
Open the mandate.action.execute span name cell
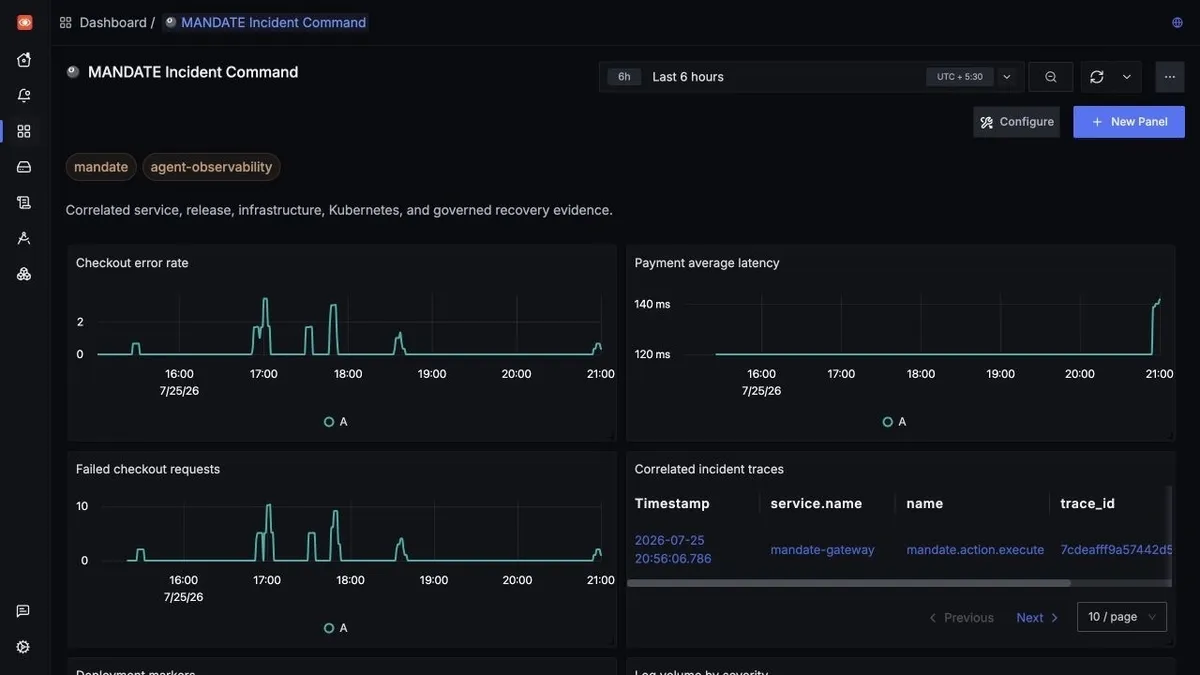pos(975,550)
